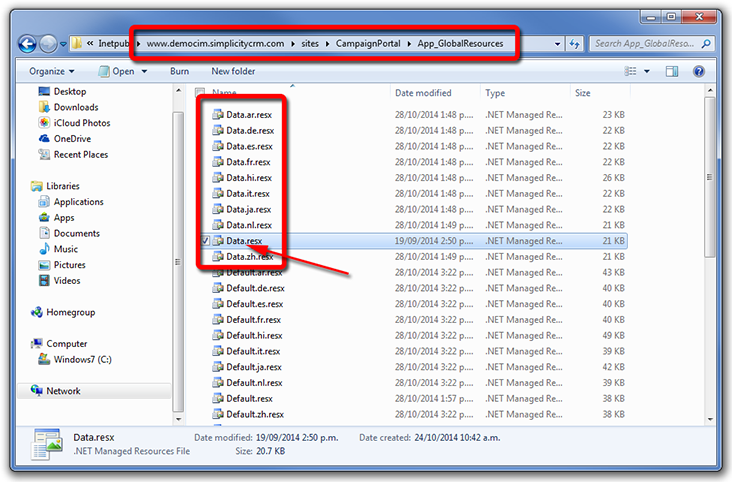This screenshot has width=732, height=482.
Task: Click the Inetpub breadcrumb segment
Action: point(113,43)
